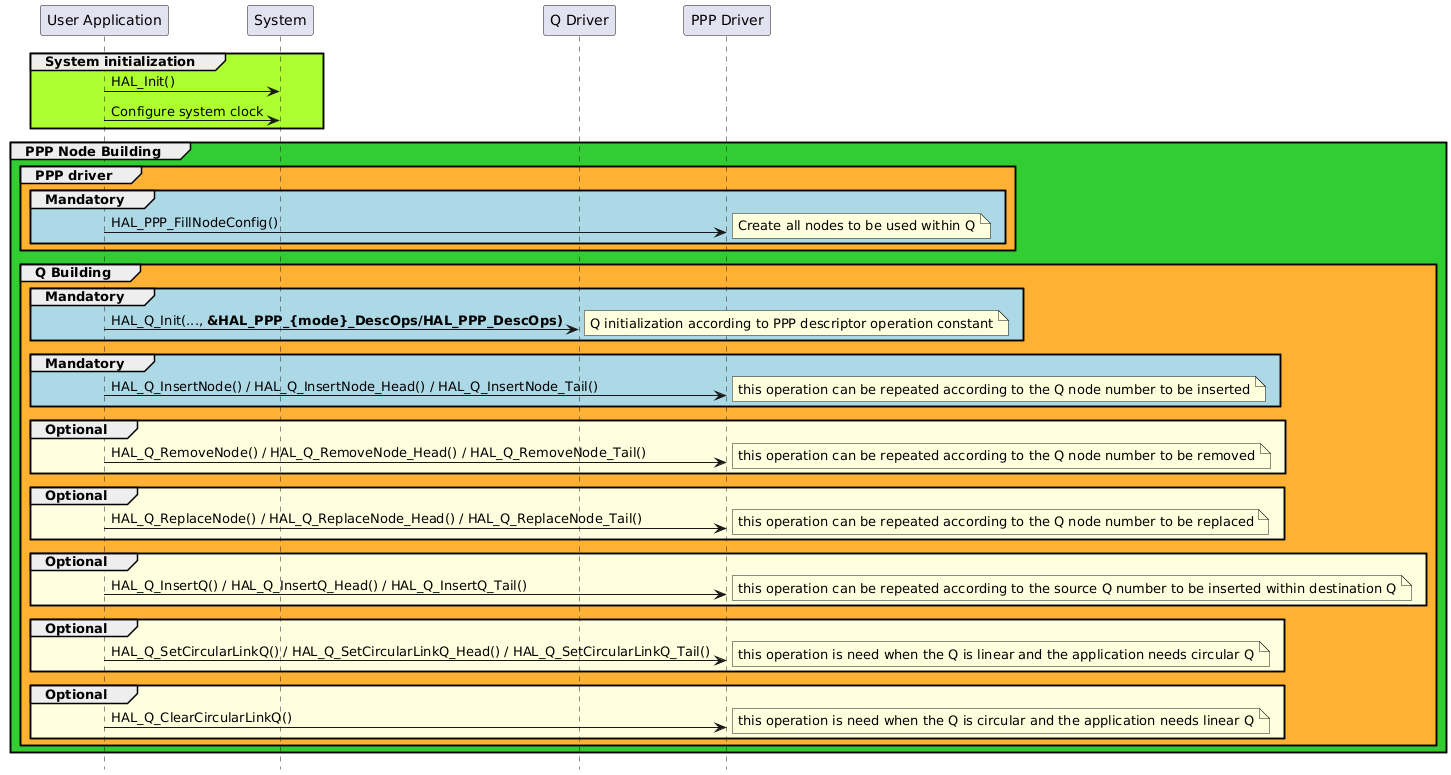Select the PPP Driver lifeline header
This screenshot has width=1451, height=775.
(726, 20)
